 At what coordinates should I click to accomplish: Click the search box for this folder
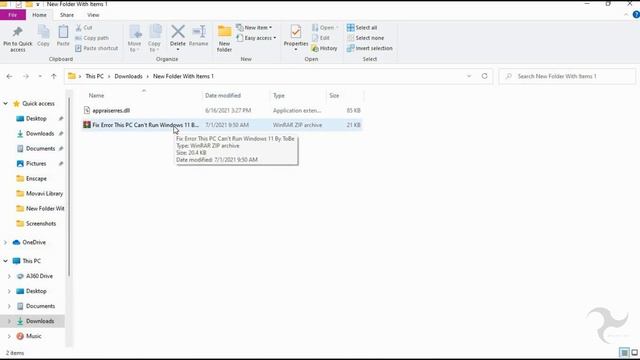tap(567, 76)
